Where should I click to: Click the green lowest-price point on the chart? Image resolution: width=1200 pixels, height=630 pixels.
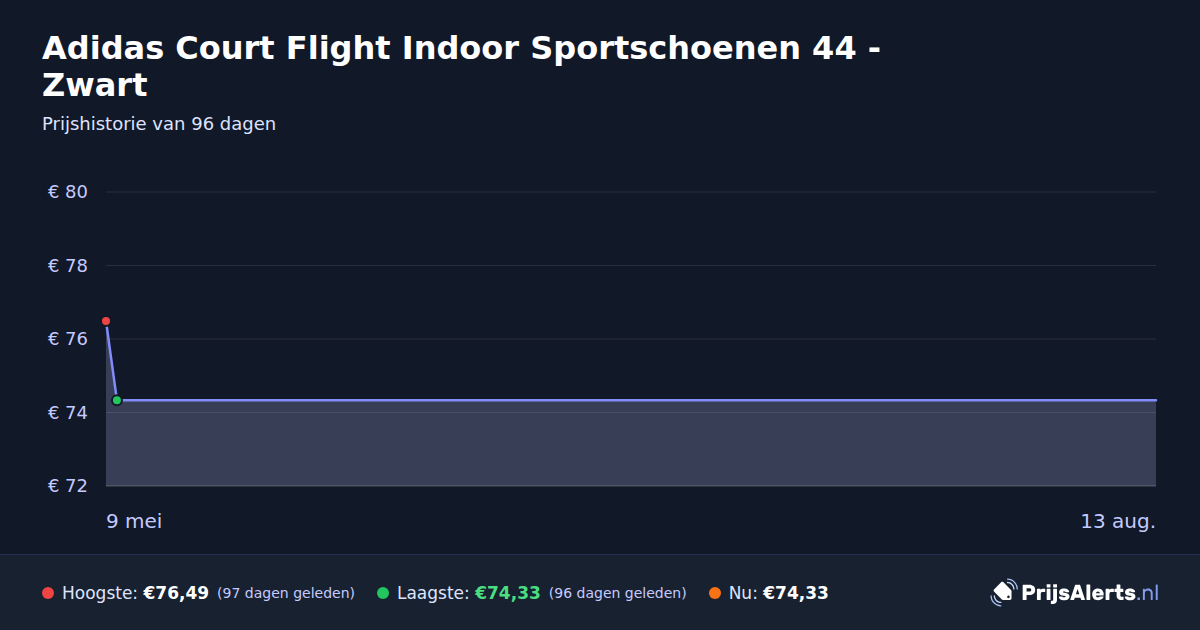tap(117, 400)
